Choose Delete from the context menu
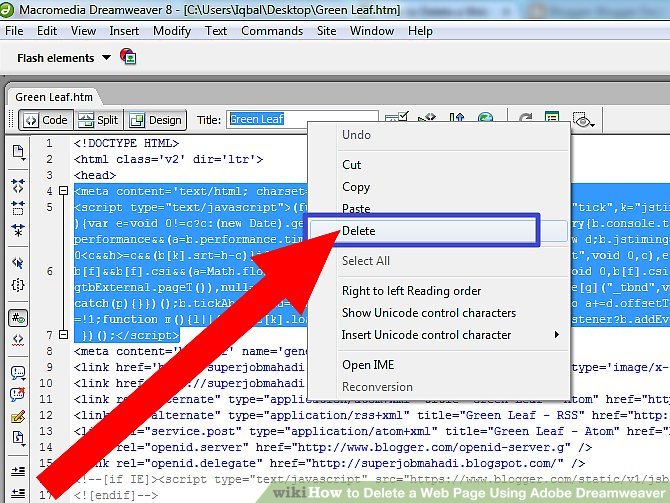Image resolution: width=670 pixels, height=503 pixels. click(x=358, y=231)
